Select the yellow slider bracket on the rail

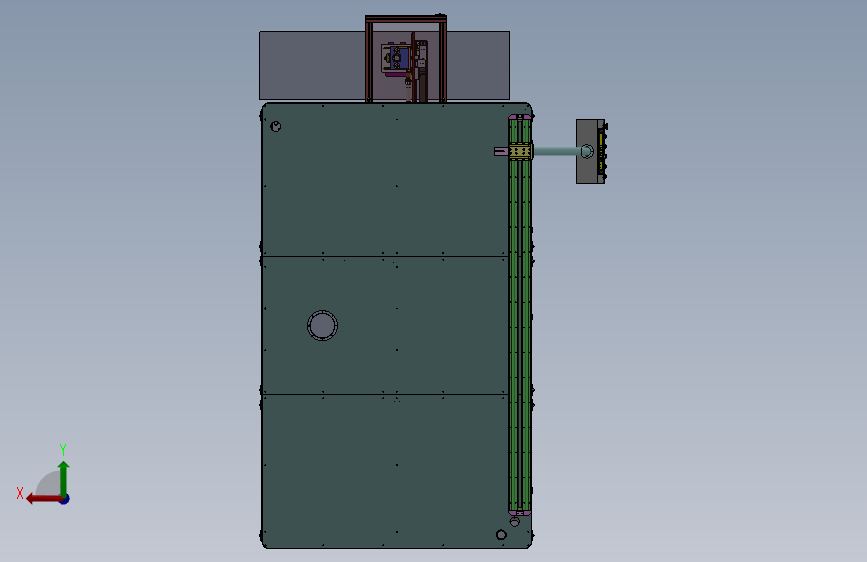pyautogui.click(x=520, y=151)
